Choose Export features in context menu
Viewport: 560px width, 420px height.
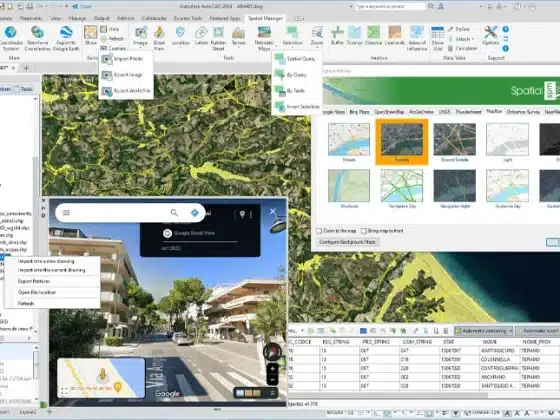pyautogui.click(x=34, y=281)
